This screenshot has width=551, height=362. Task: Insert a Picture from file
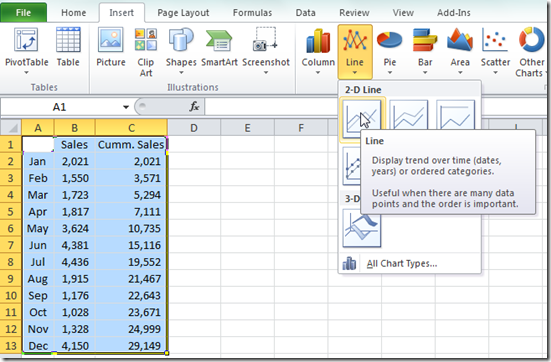pos(111,47)
